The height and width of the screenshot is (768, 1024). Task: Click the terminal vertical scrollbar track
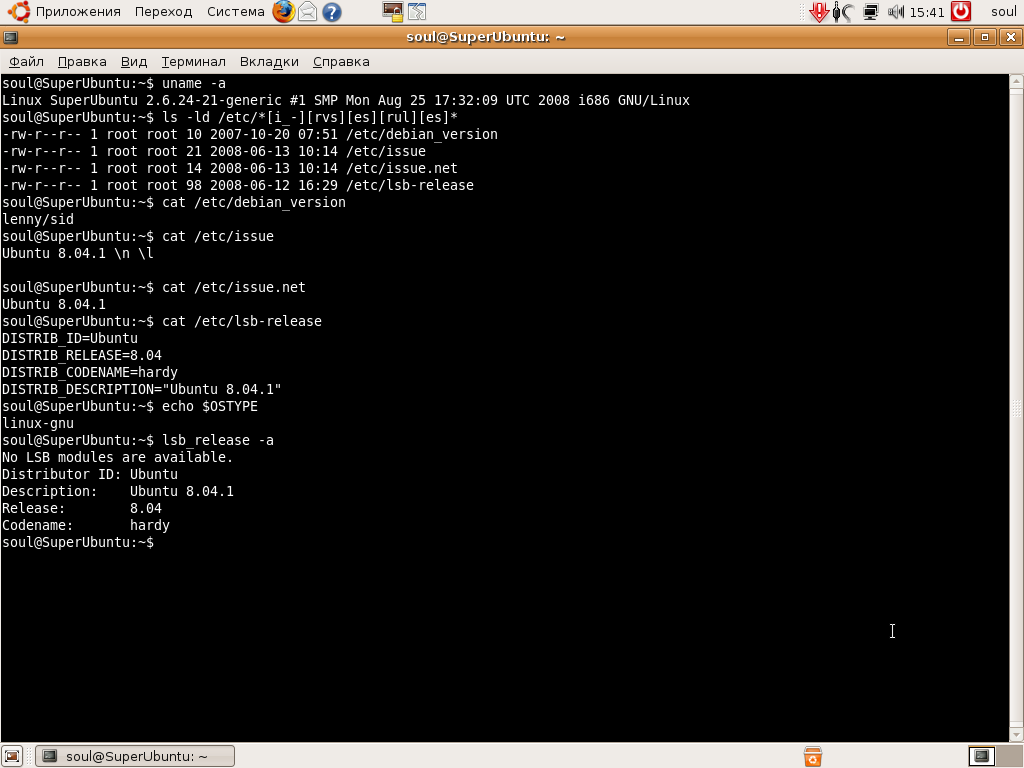pos(1016,408)
